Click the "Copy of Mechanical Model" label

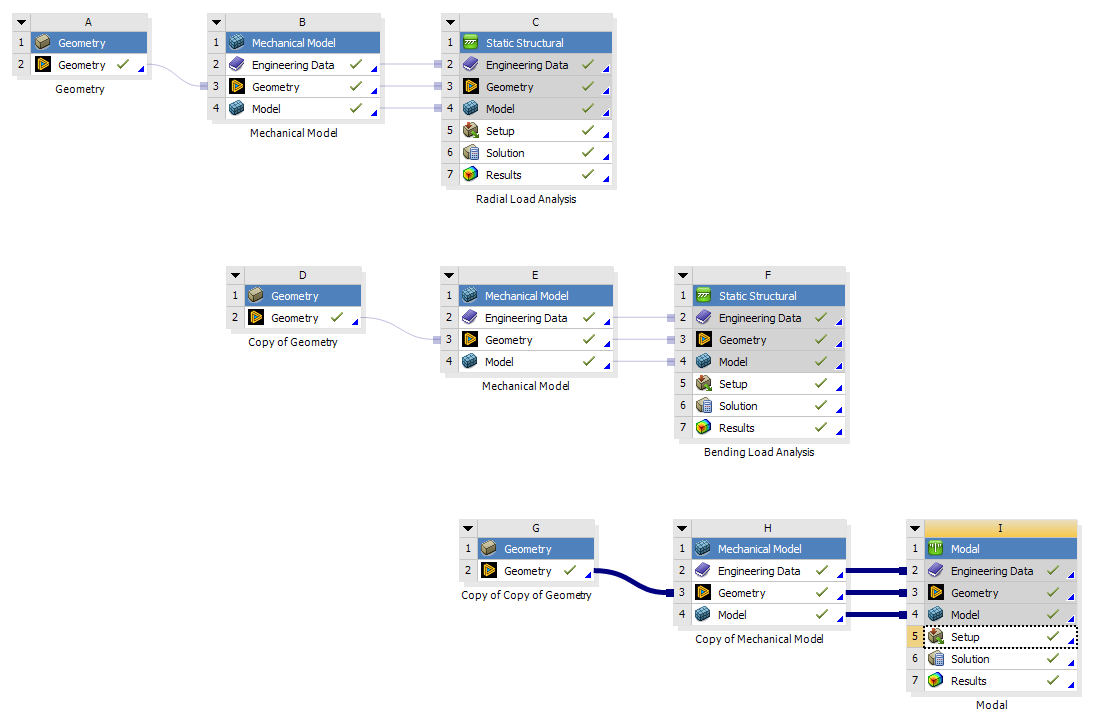pos(759,639)
